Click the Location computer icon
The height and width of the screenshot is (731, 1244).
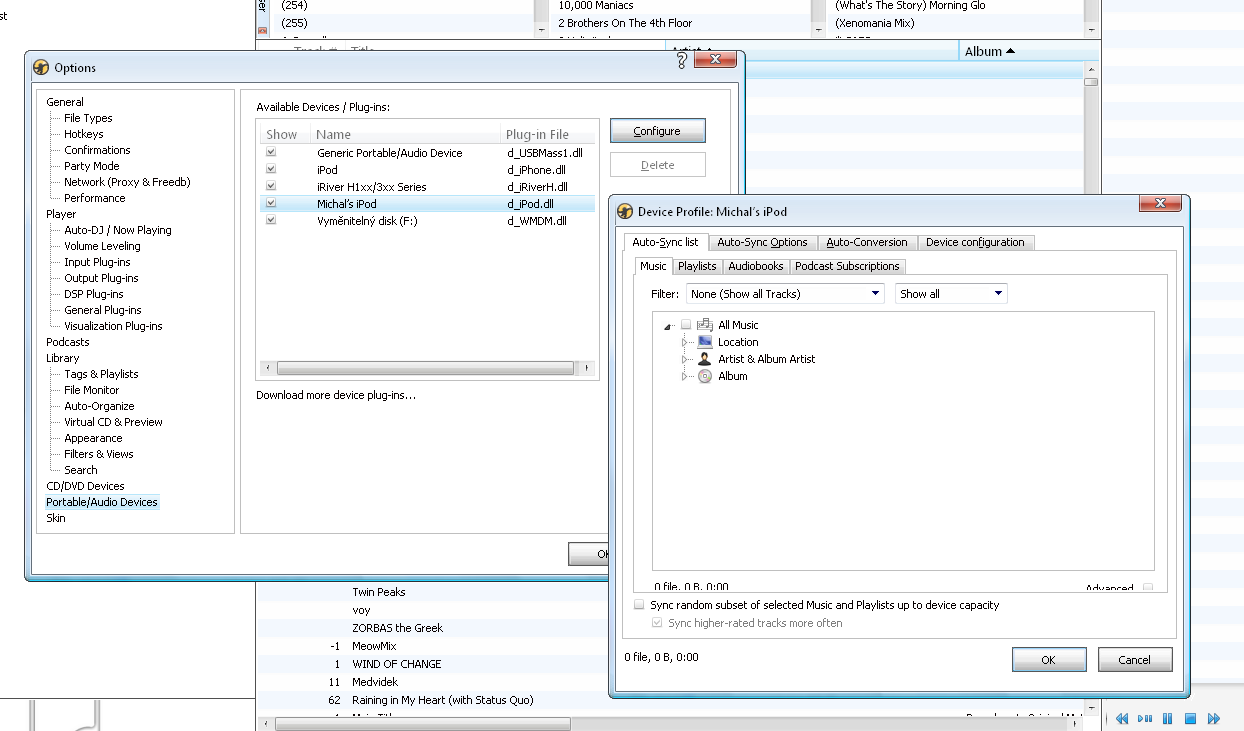705,342
